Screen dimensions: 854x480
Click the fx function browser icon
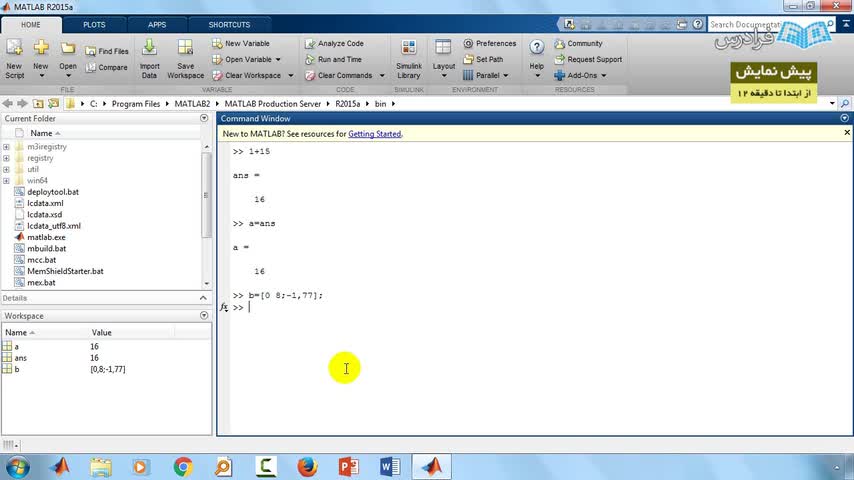[224, 307]
